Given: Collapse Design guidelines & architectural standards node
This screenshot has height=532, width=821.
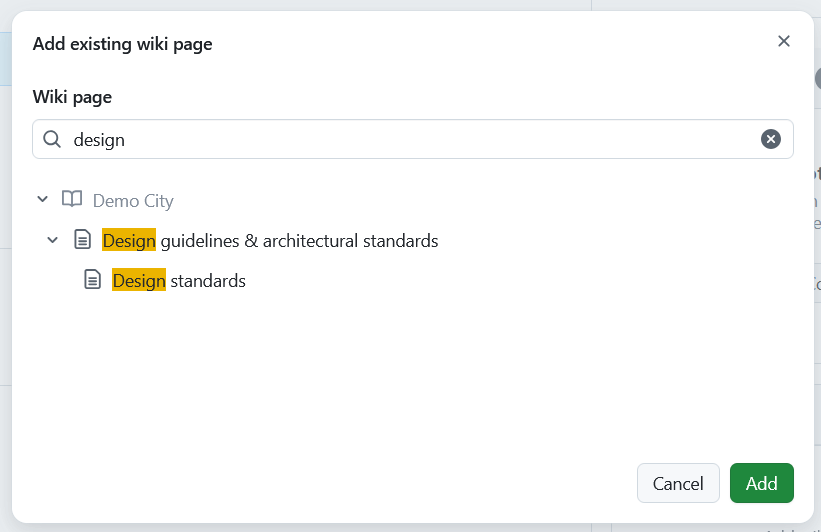Looking at the screenshot, I should coord(52,240).
